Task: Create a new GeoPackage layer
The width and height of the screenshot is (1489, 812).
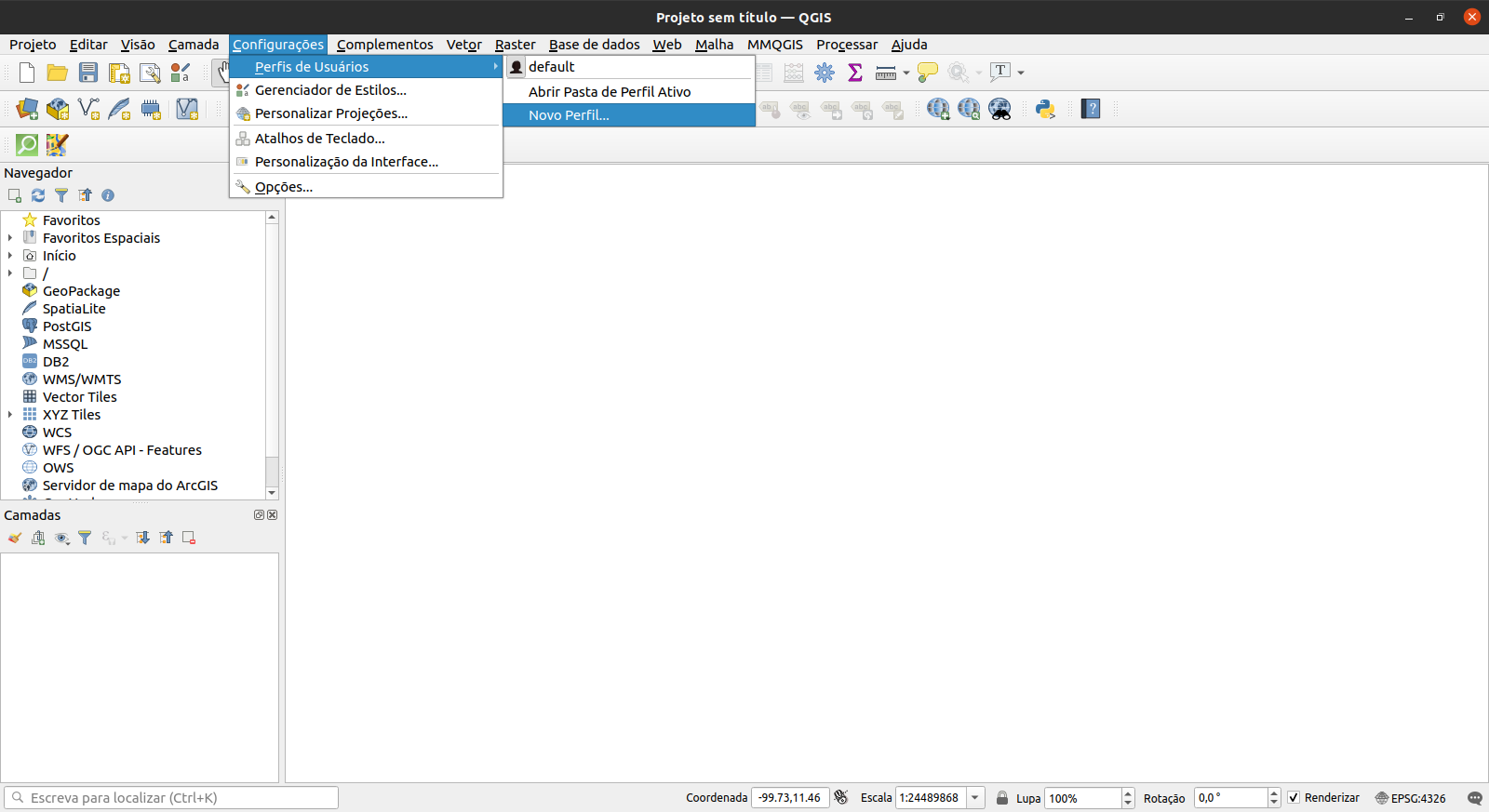Action: click(x=58, y=109)
